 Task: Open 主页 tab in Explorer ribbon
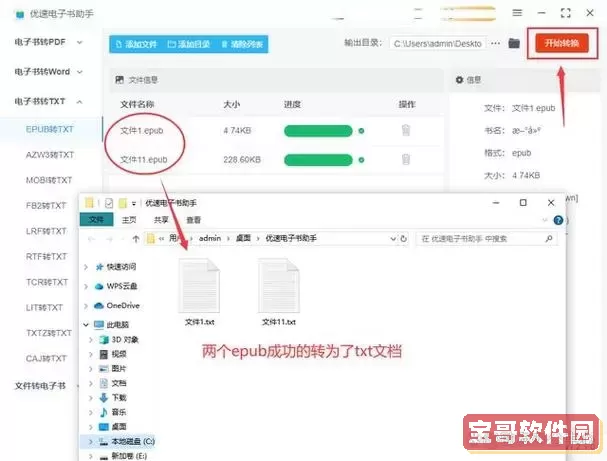point(129,220)
